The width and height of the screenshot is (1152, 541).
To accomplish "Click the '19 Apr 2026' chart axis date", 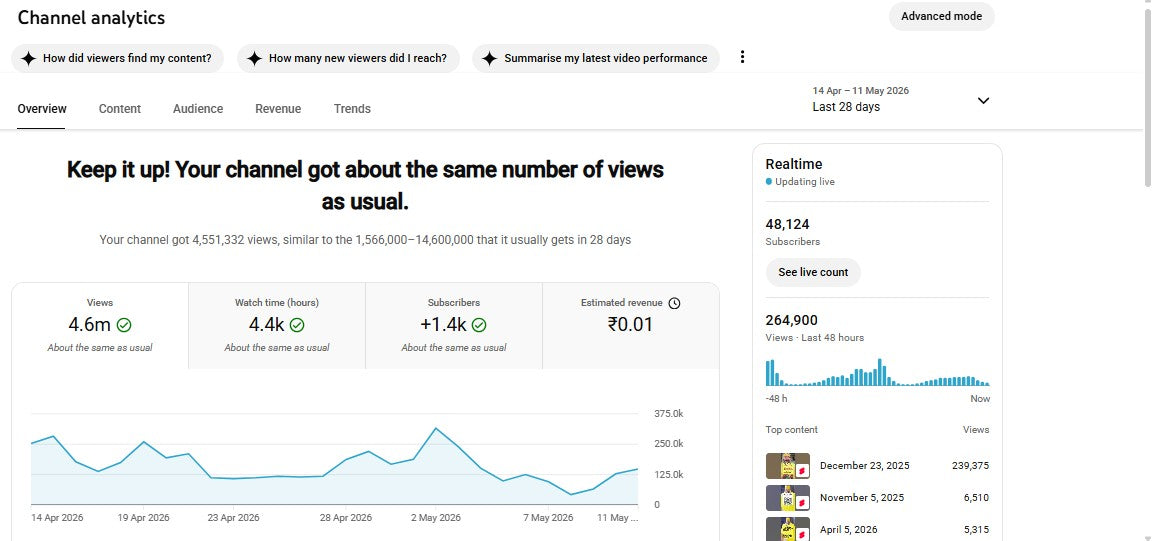I will 143,517.
